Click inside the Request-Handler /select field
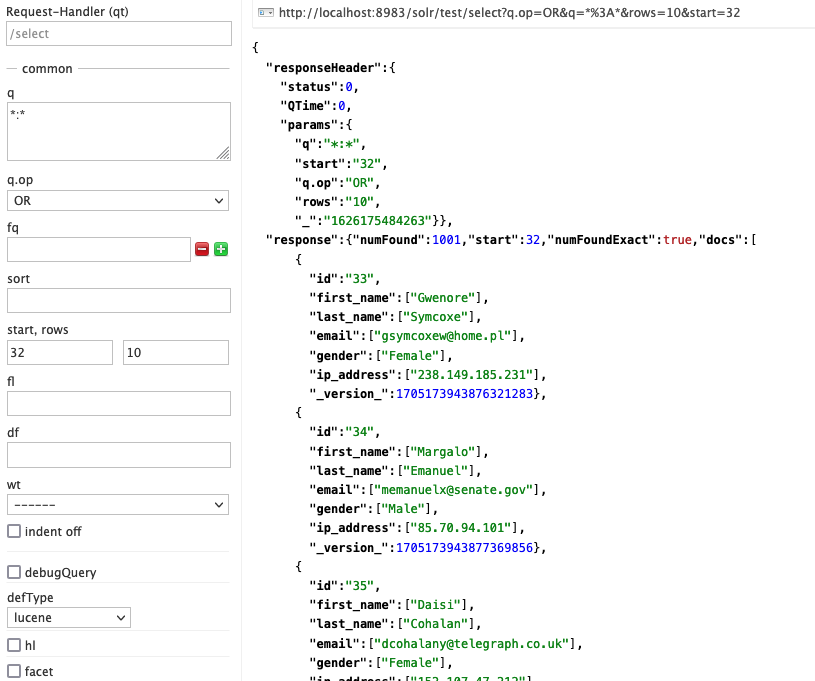Image resolution: width=815 pixels, height=681 pixels. [x=119, y=34]
